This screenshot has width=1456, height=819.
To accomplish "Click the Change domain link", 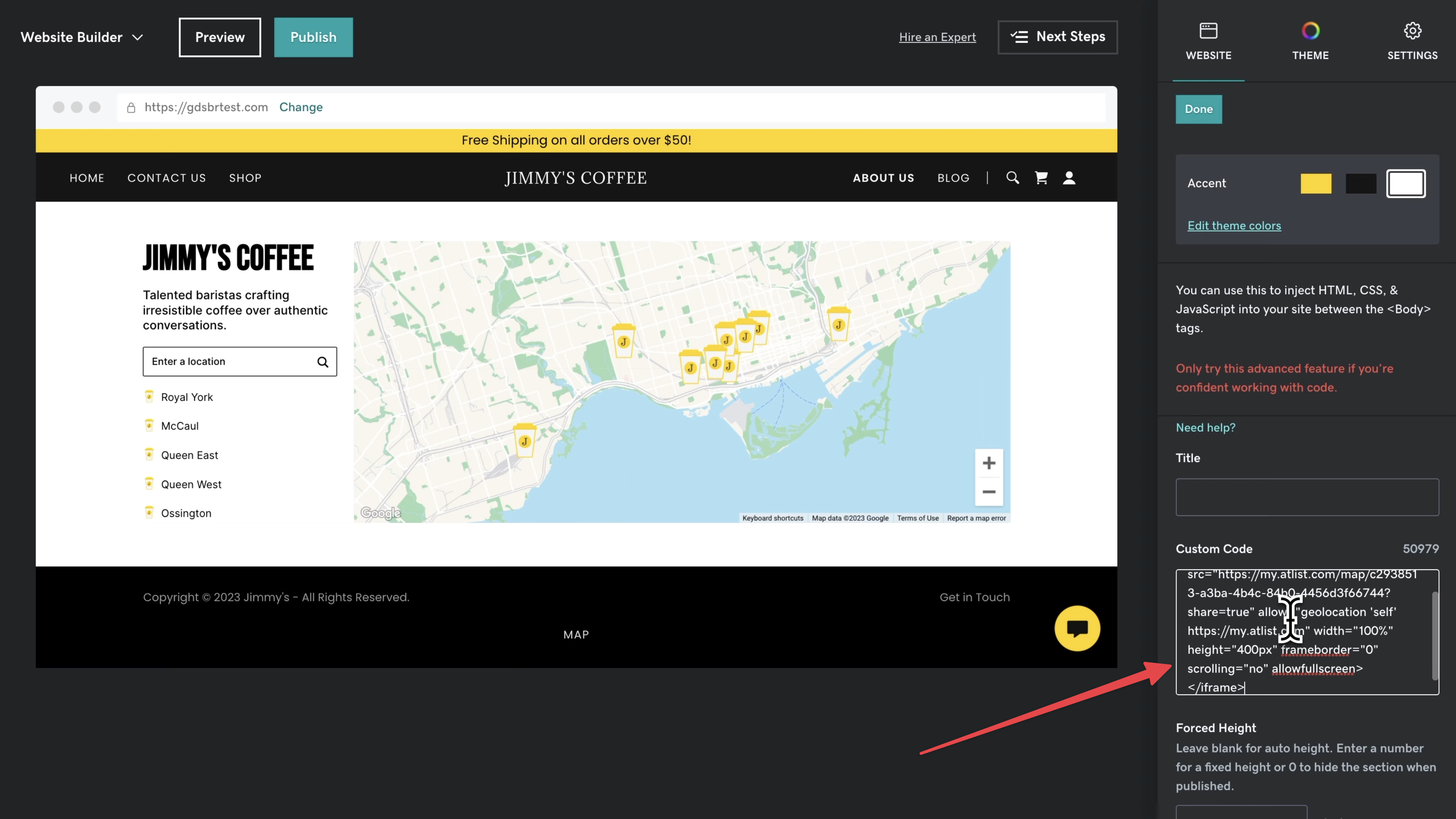I will click(x=301, y=107).
